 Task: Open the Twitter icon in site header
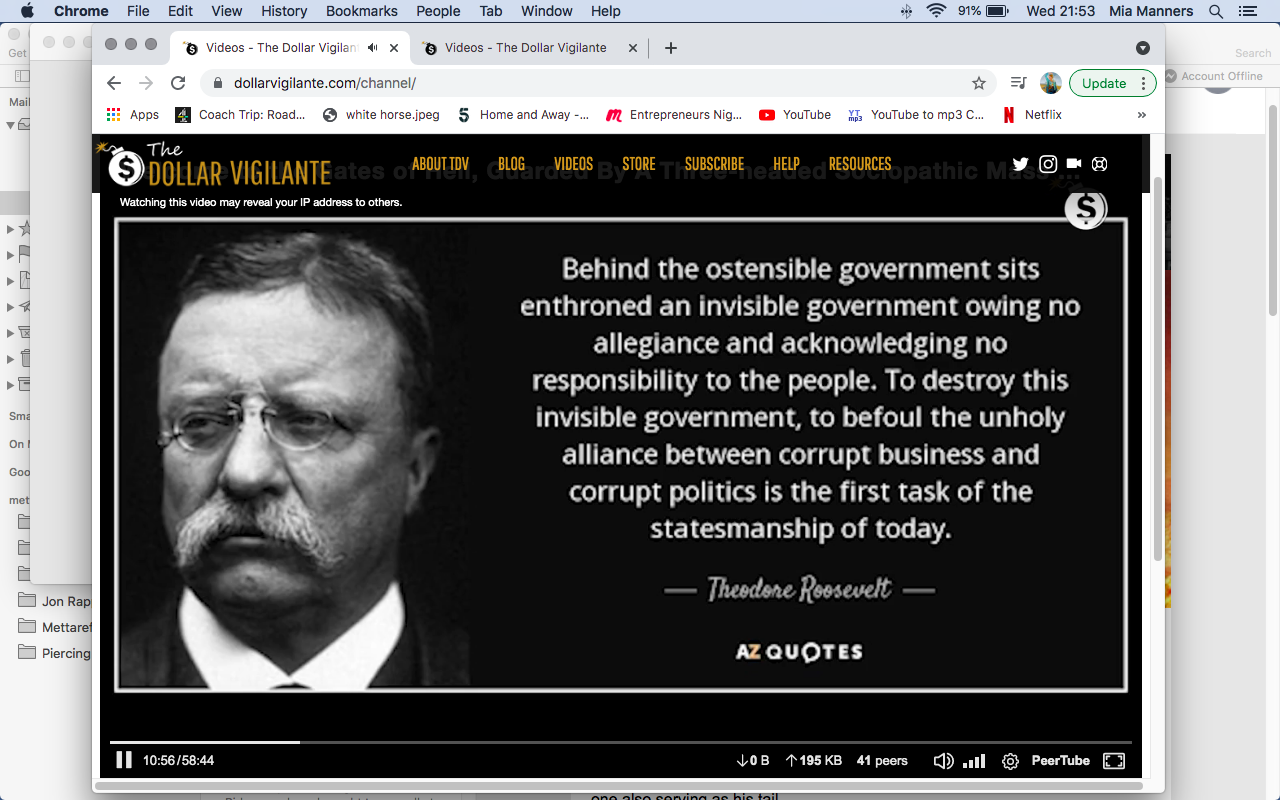pos(1020,164)
